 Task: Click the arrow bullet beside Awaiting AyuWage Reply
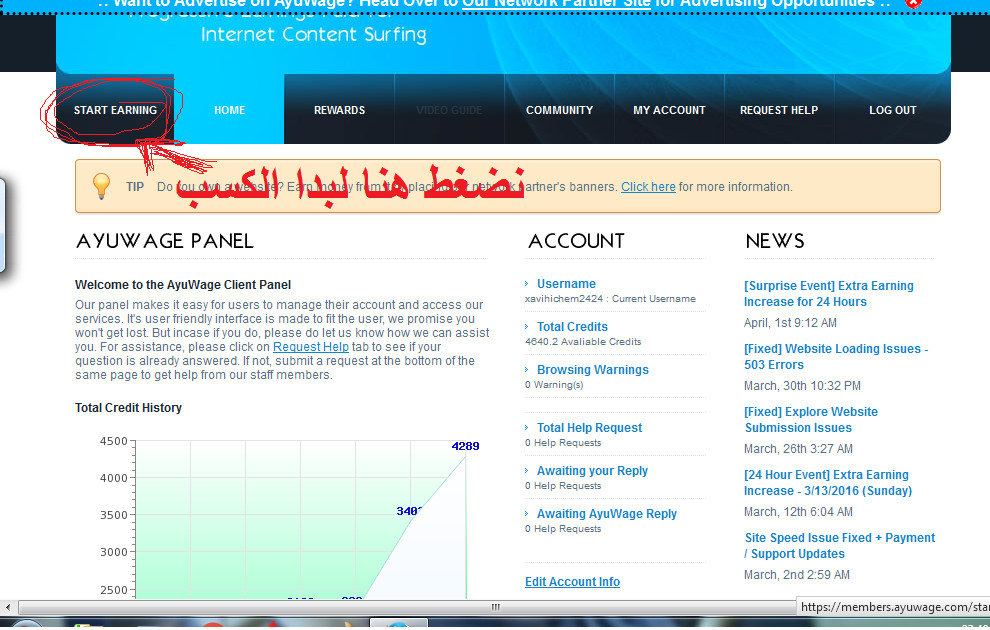[x=527, y=513]
